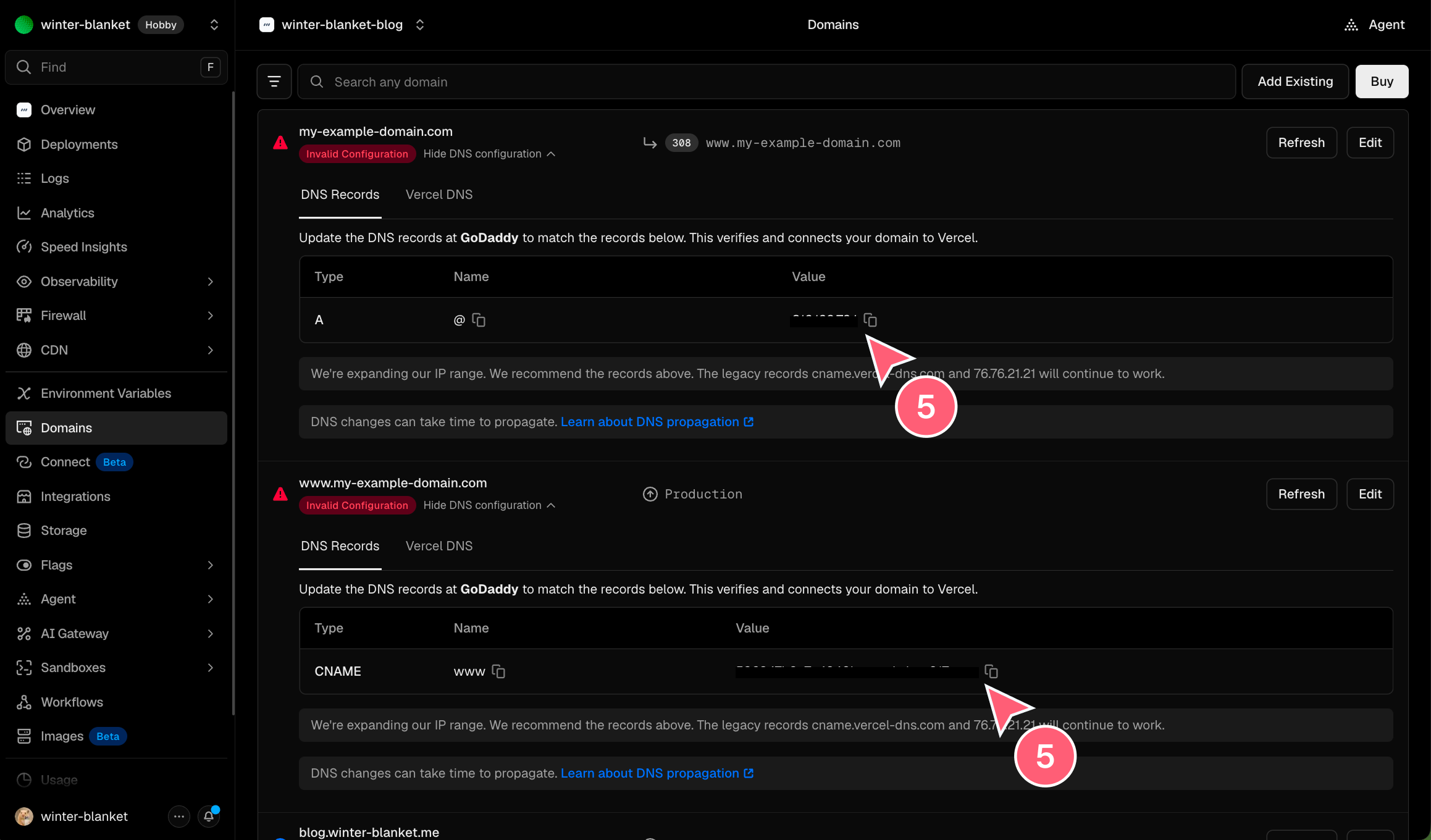
Task: Copy the www name of the CNAME record
Action: (x=498, y=671)
